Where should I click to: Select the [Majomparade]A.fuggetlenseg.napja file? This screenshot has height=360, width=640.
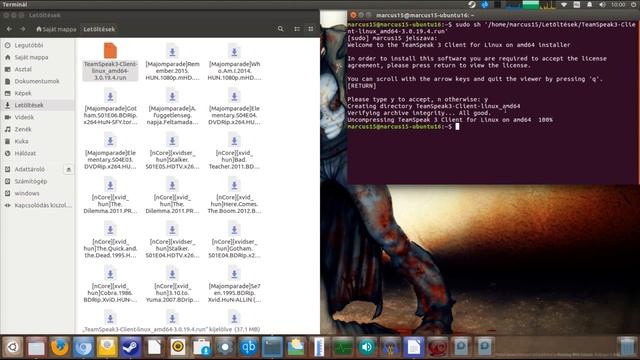pyautogui.click(x=172, y=107)
